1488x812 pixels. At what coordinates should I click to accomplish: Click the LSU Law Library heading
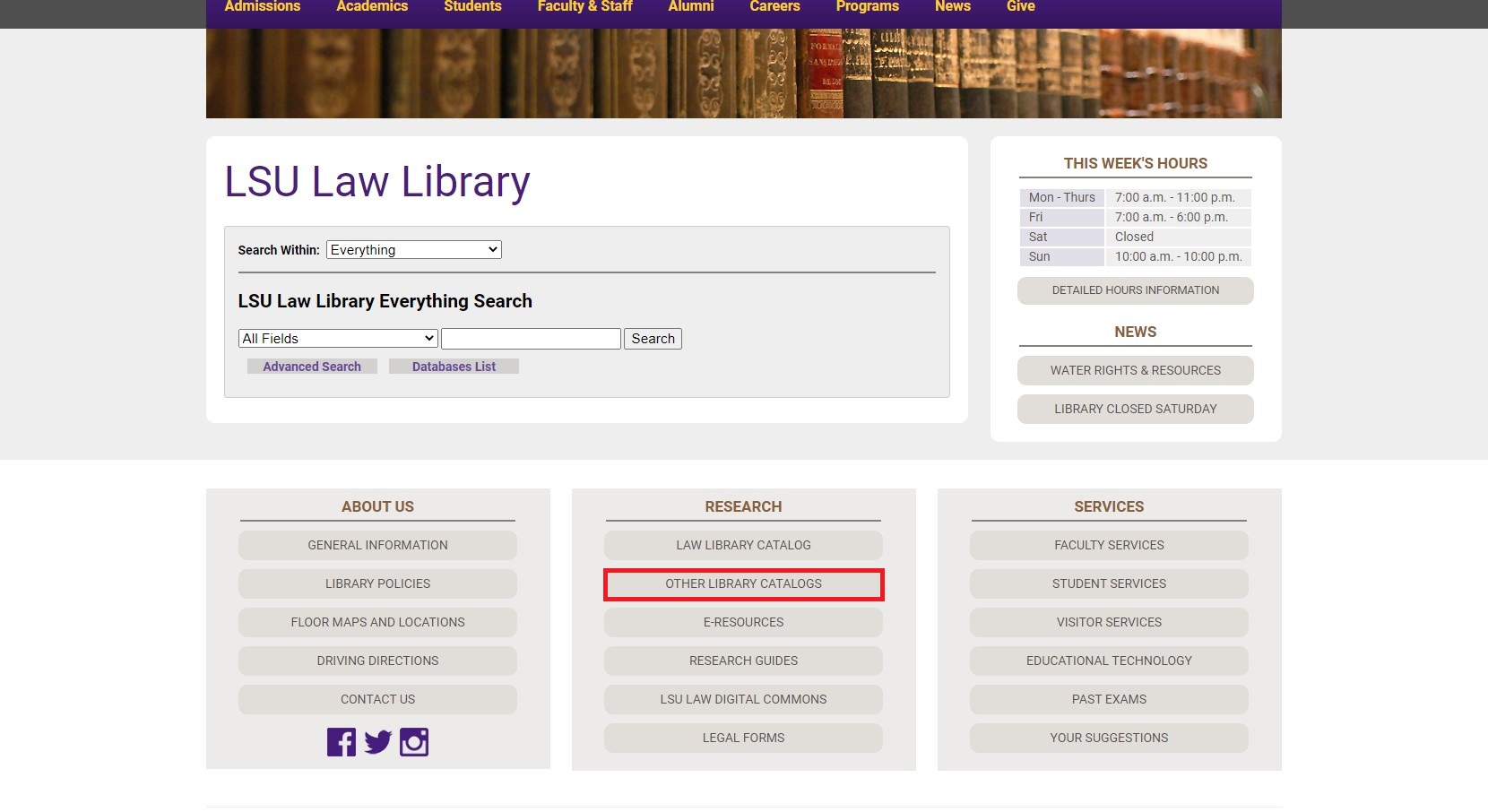pos(376,182)
